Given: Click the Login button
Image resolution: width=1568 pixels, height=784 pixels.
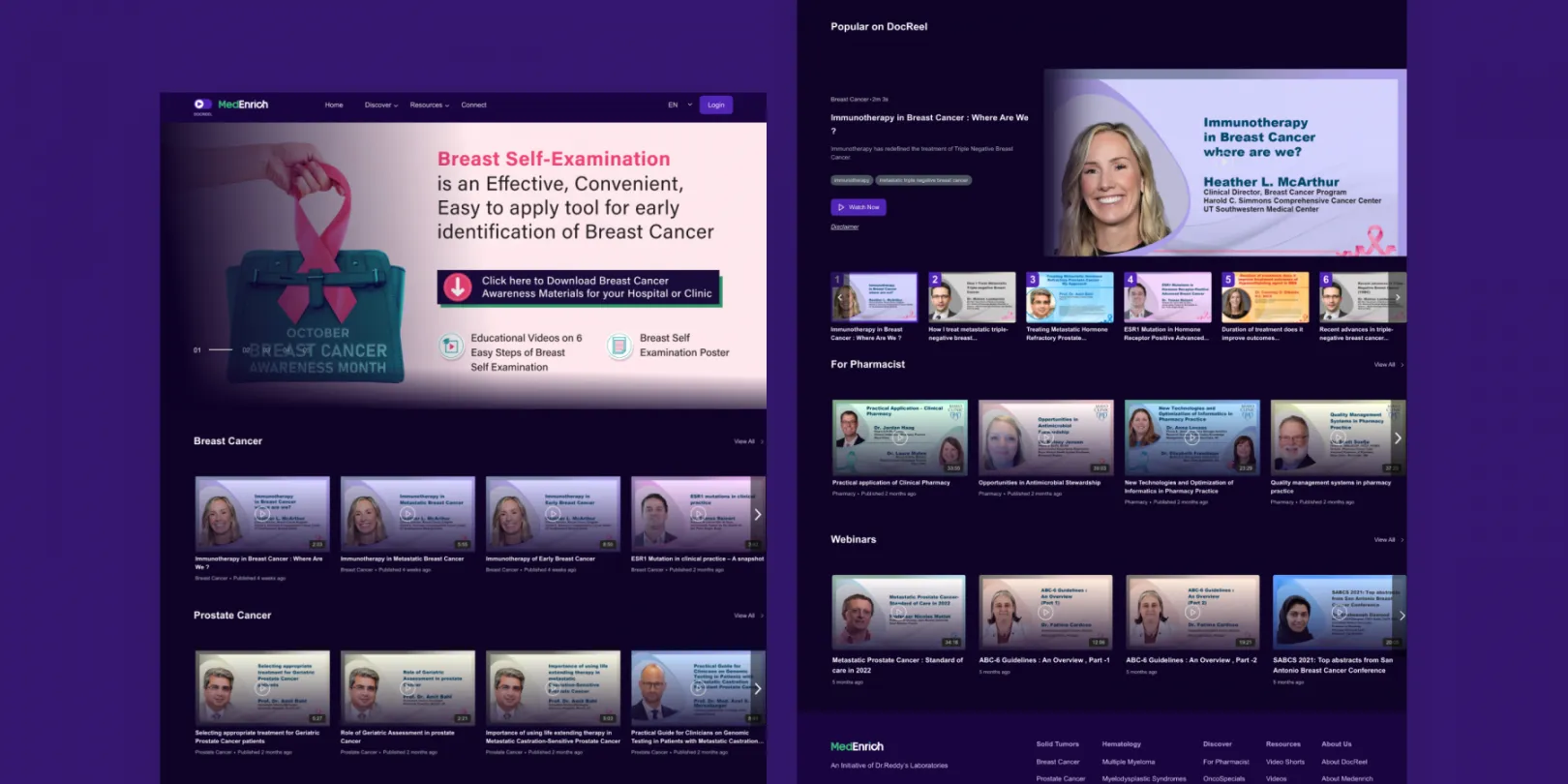Looking at the screenshot, I should pyautogui.click(x=715, y=105).
